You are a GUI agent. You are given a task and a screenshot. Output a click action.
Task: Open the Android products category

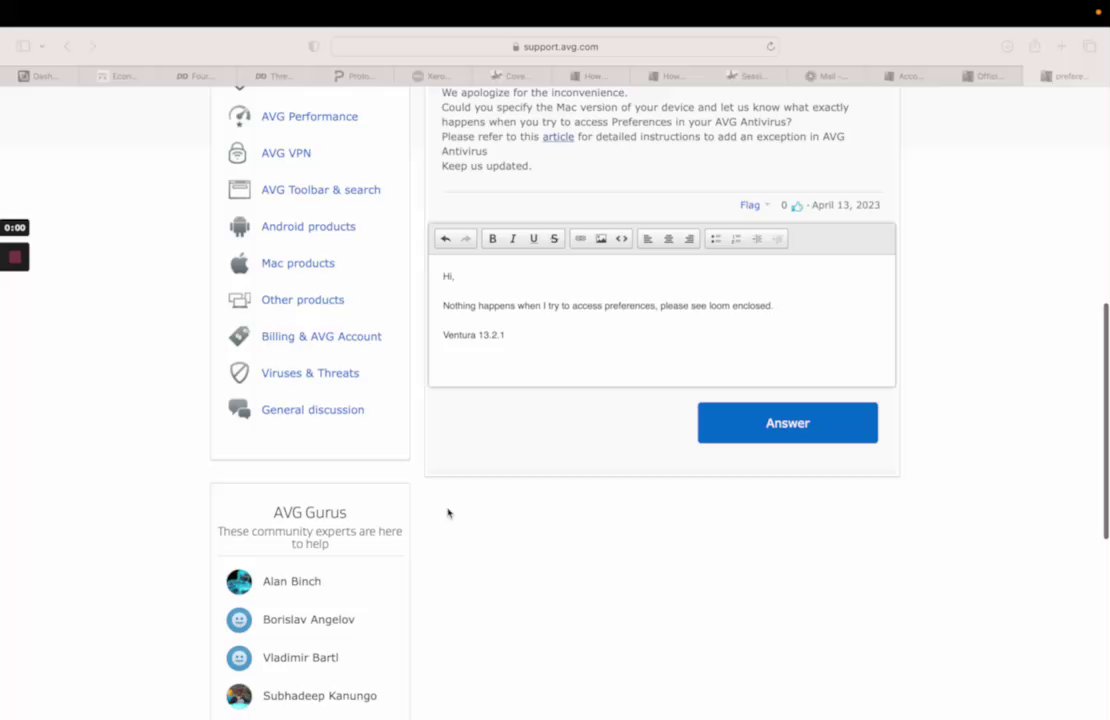click(x=309, y=227)
